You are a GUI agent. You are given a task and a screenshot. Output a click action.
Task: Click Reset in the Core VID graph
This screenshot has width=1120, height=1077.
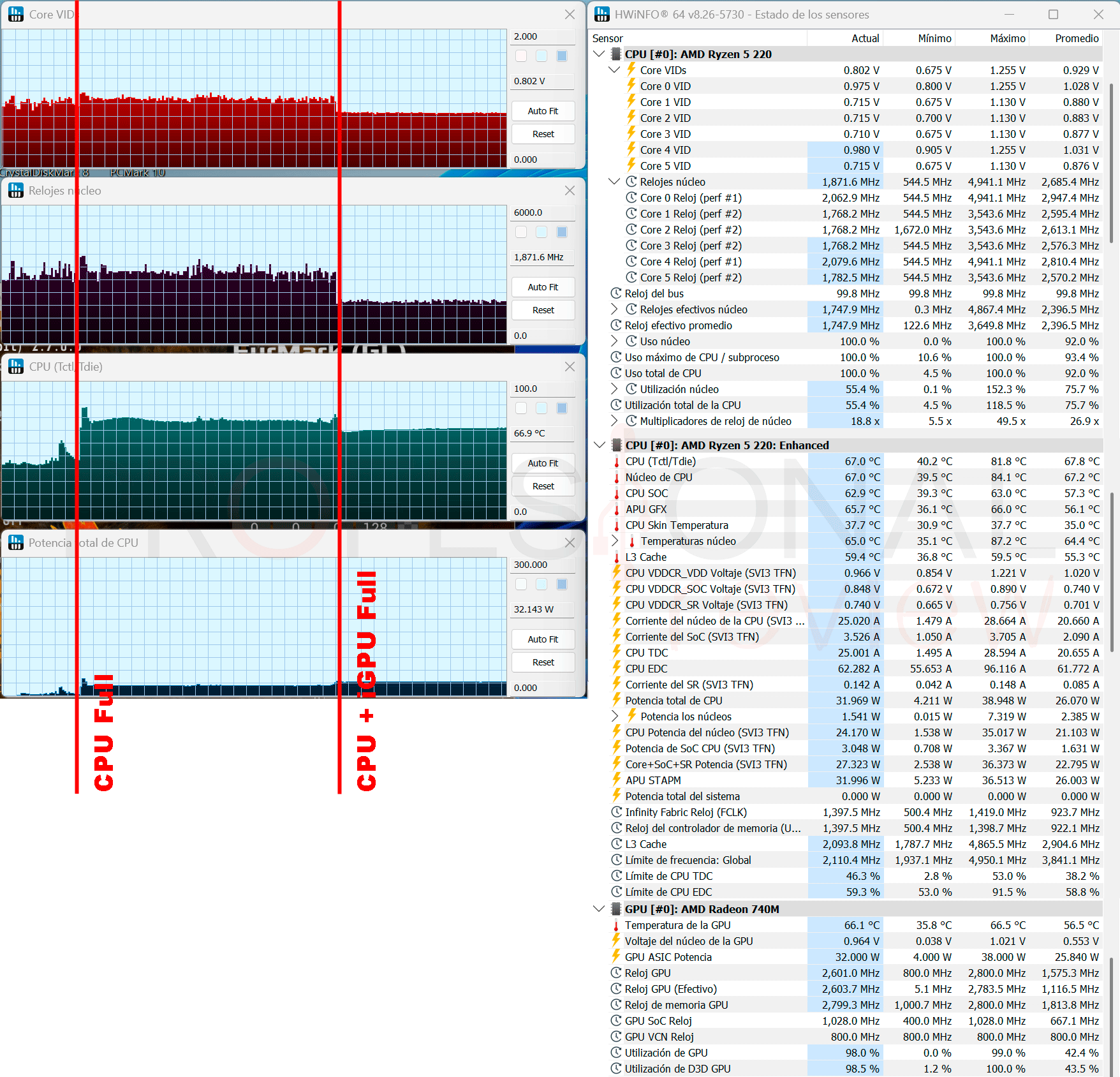click(x=543, y=134)
